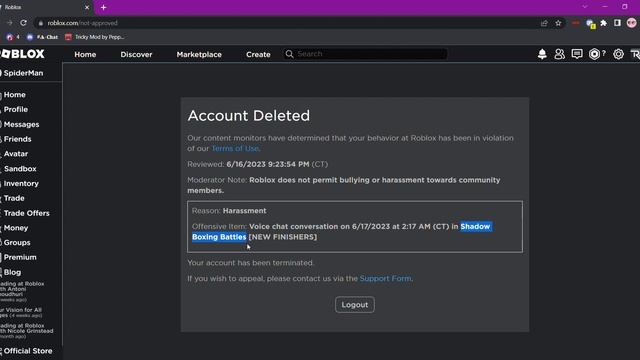Open the SpiderMan user profile in the sidebar

23,73
